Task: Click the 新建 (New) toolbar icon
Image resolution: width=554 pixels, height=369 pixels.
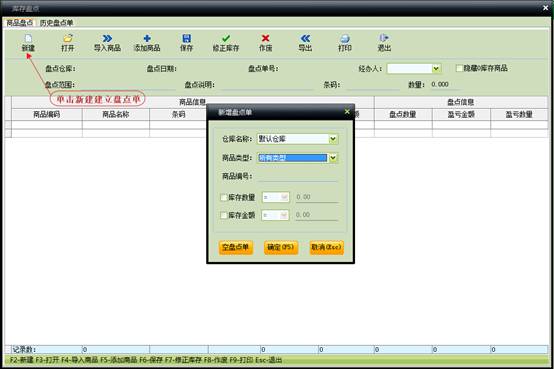Action: pyautogui.click(x=28, y=38)
